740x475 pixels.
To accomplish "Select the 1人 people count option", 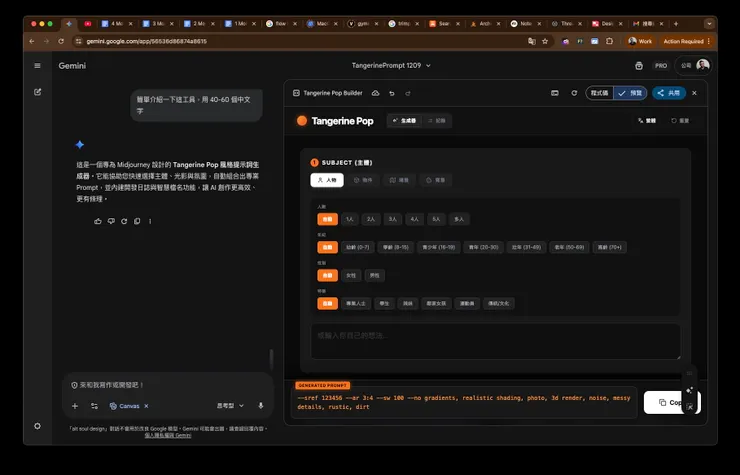I will pyautogui.click(x=349, y=219).
